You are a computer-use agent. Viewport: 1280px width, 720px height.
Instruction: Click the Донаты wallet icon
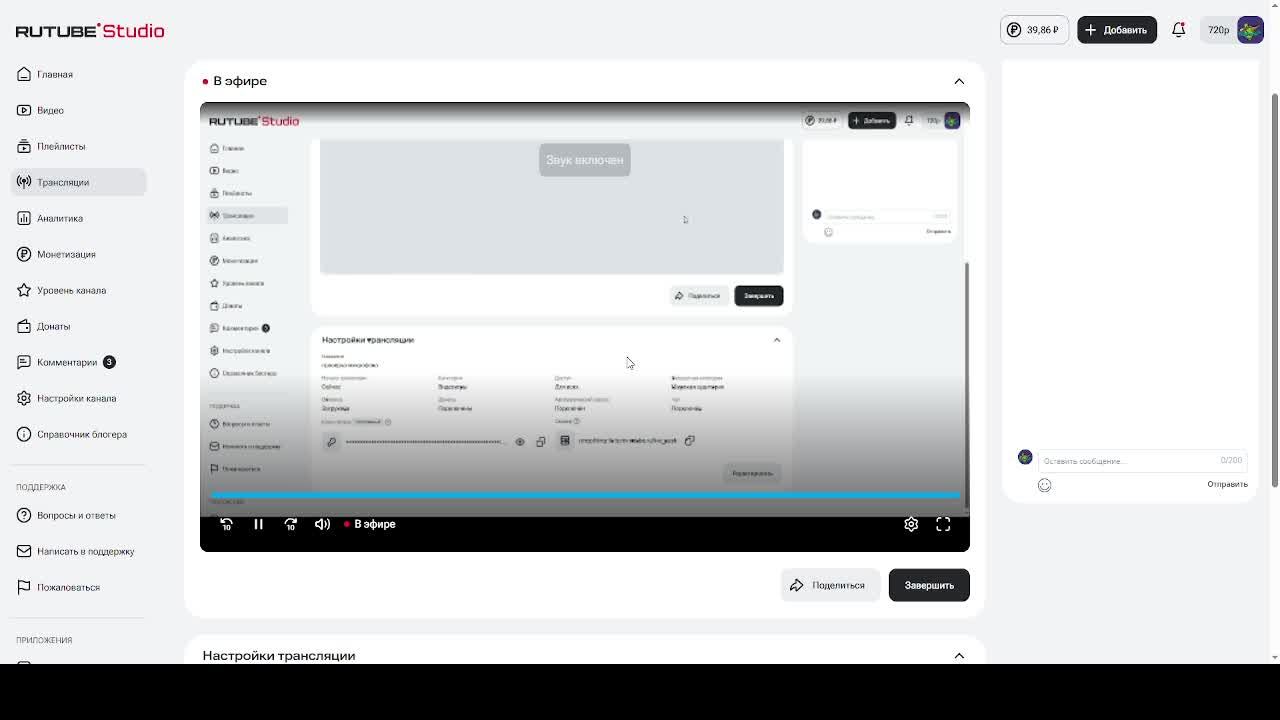point(24,326)
